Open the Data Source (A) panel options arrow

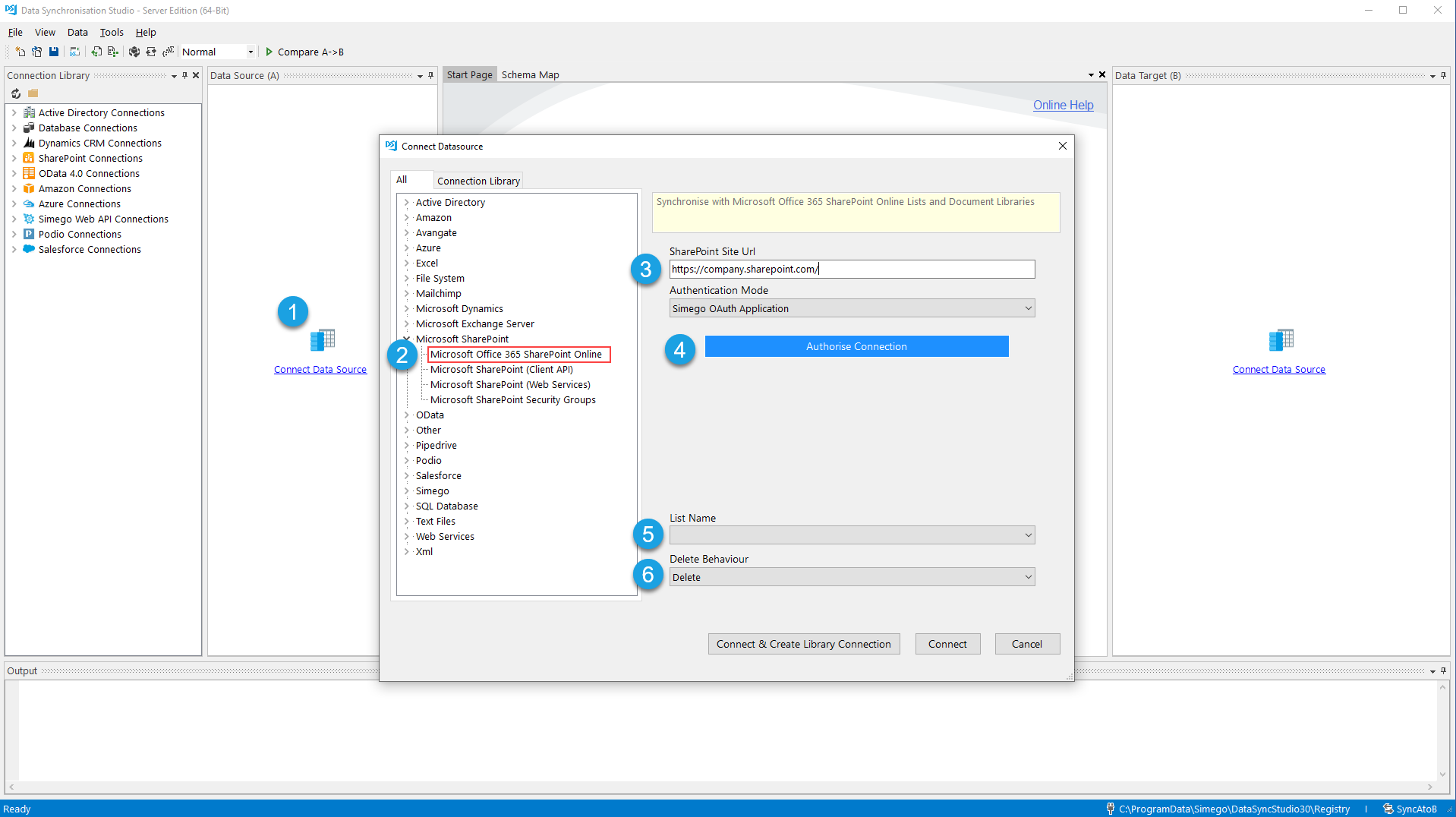[x=420, y=75]
